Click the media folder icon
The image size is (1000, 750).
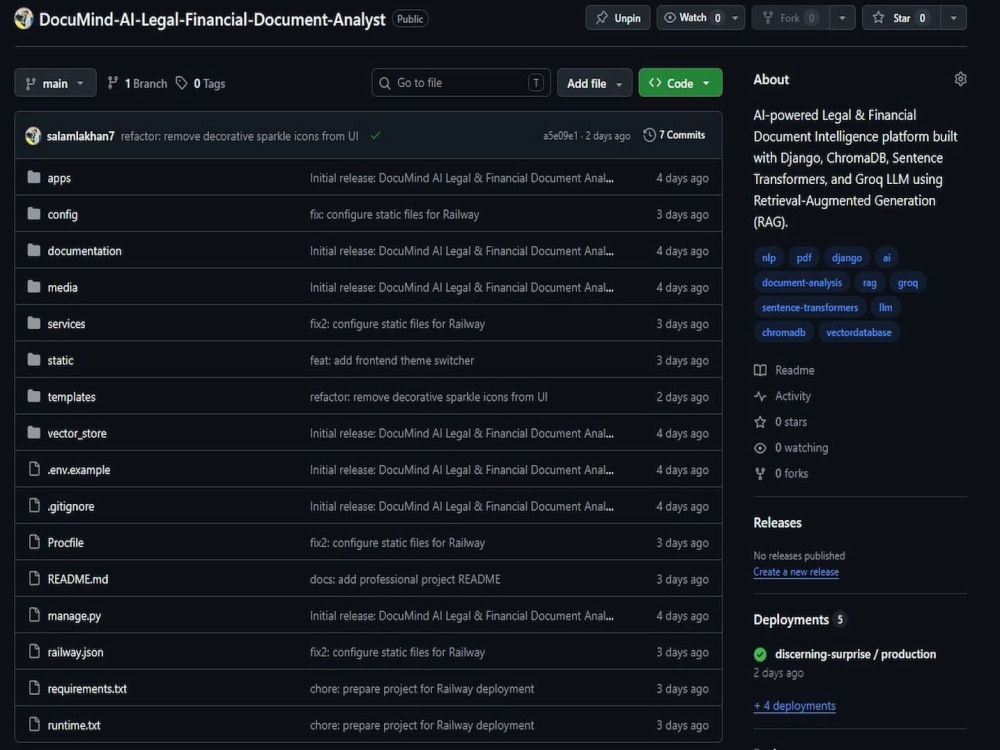point(34,286)
